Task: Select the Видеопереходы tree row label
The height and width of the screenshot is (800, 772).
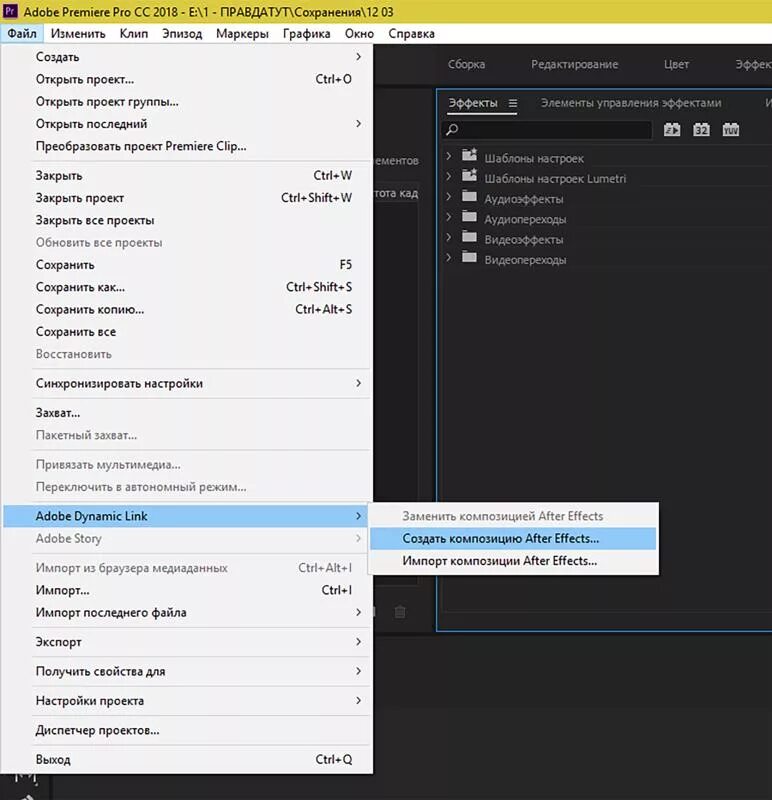Action: (x=525, y=260)
